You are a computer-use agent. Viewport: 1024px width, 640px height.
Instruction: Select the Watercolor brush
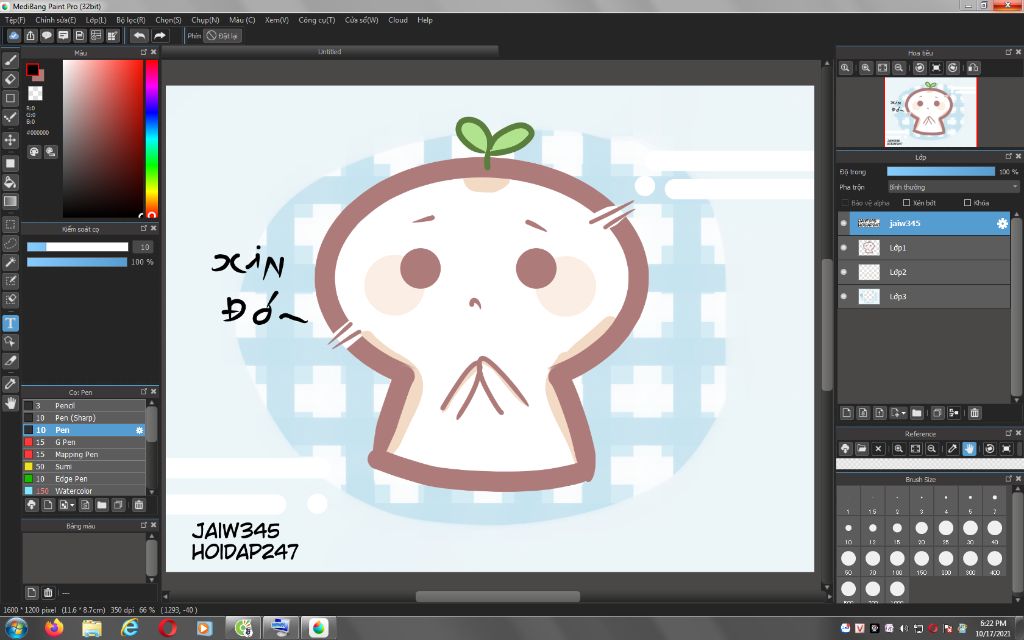[x=84, y=491]
